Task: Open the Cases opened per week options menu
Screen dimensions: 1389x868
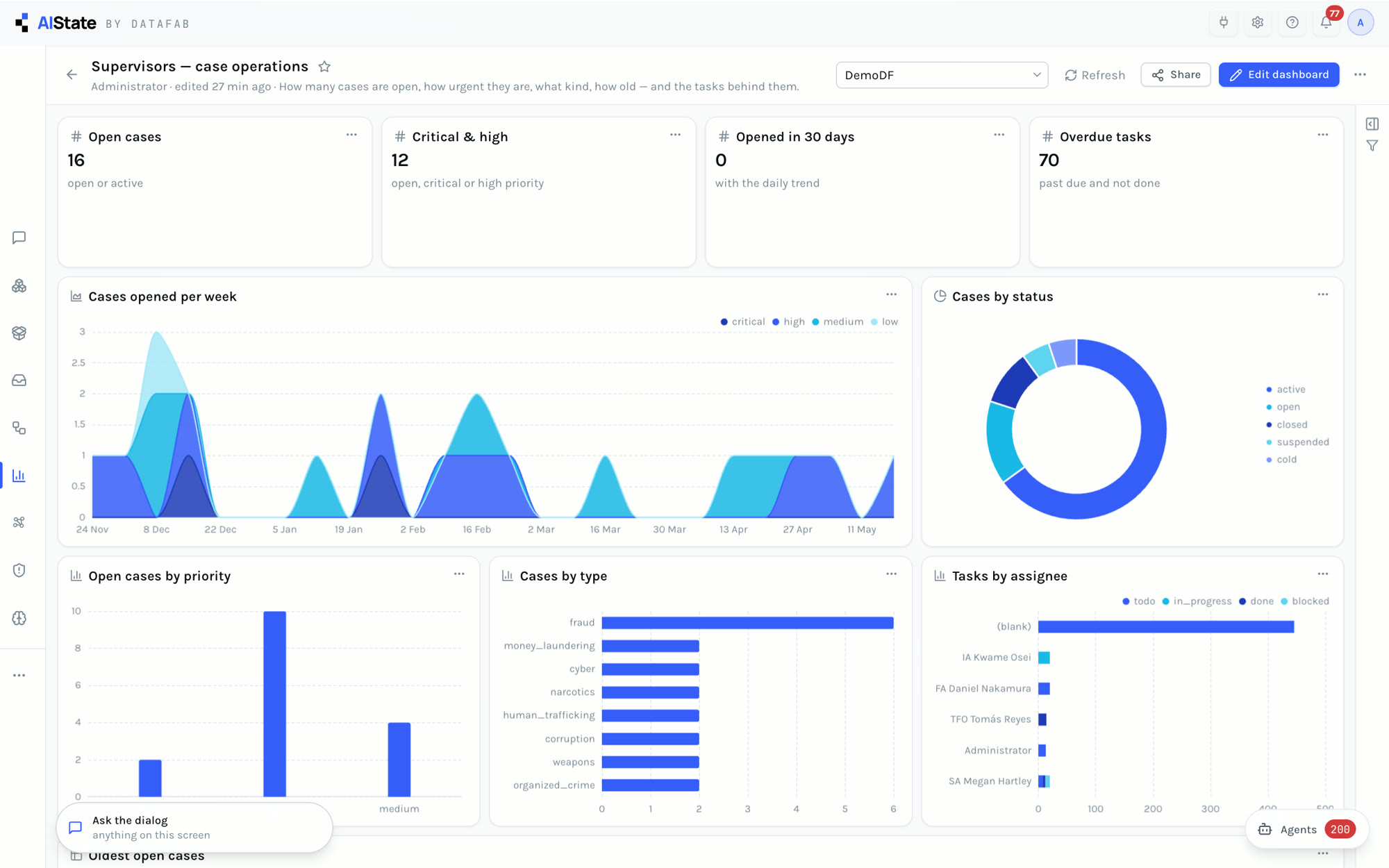Action: (891, 294)
